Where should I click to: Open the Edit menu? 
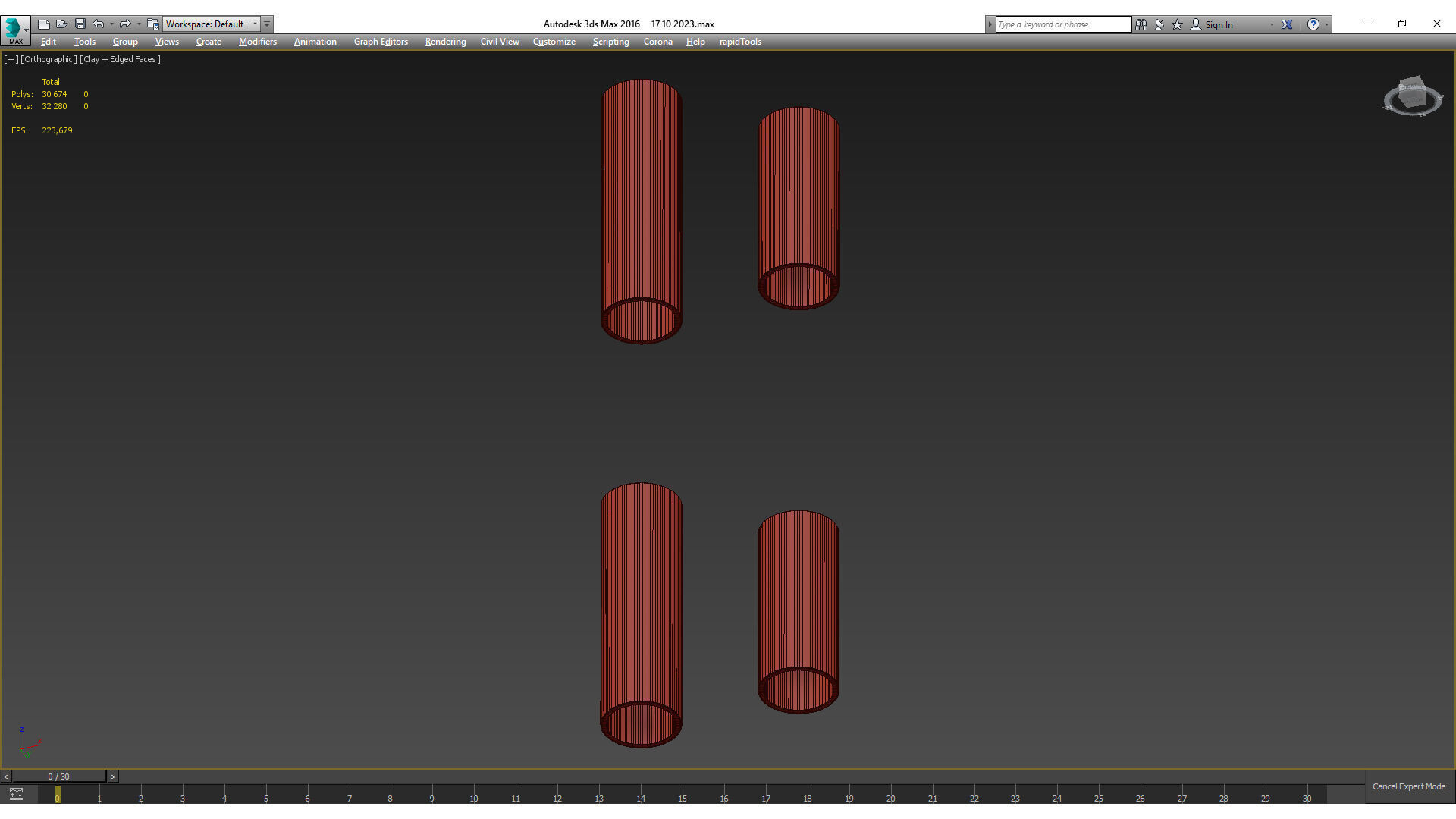tap(49, 42)
